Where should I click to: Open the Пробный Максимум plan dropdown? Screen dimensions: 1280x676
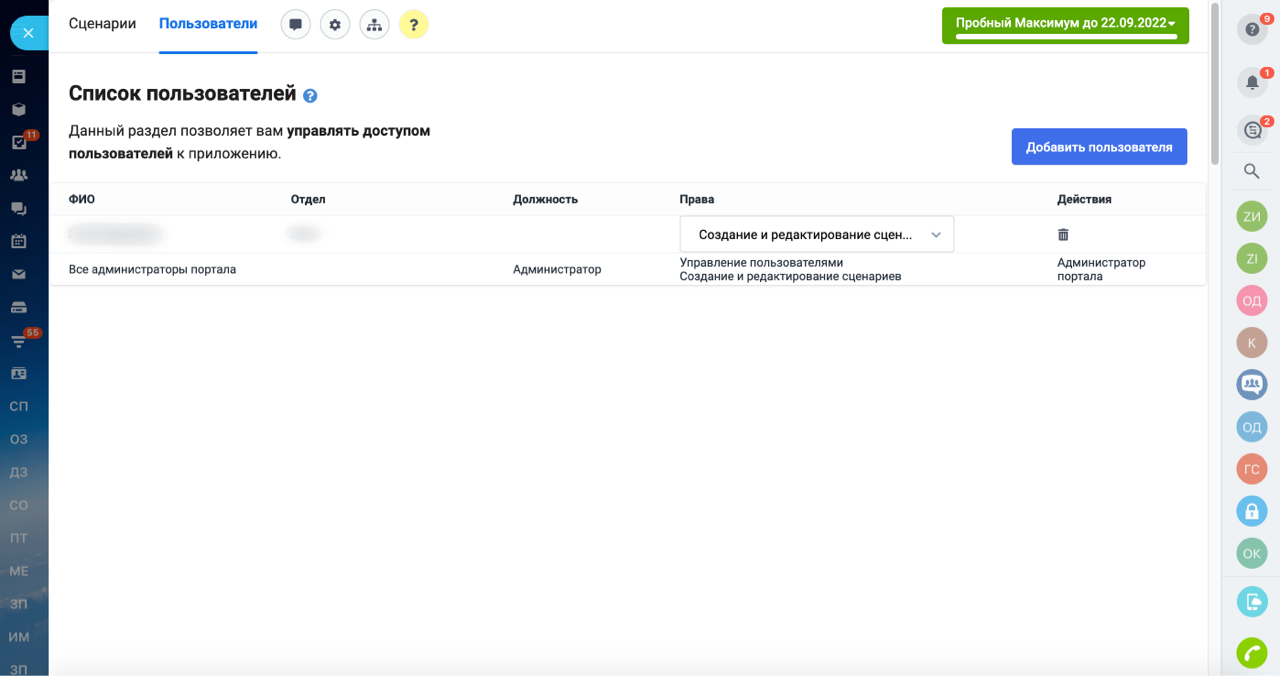pyautogui.click(x=1065, y=25)
